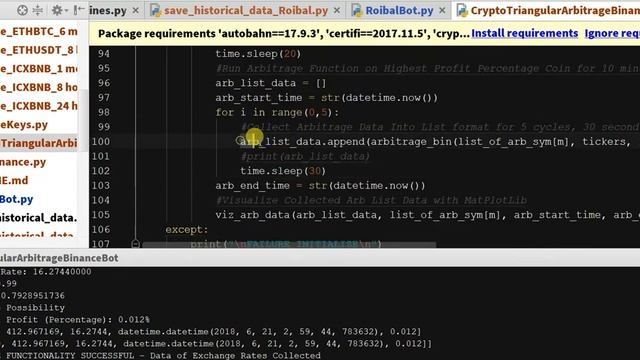Select ularArbitrageBinanceBot run tab

point(59,258)
